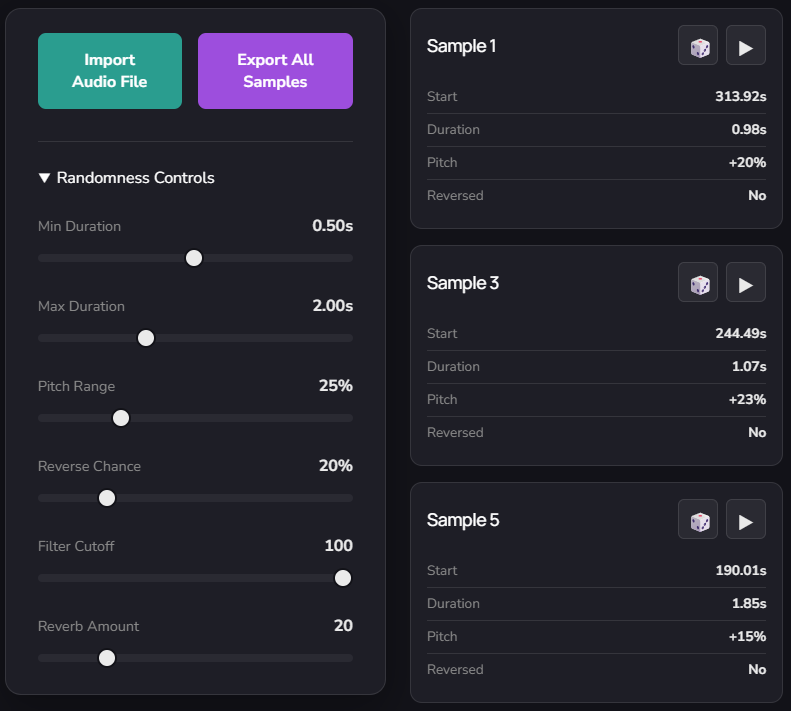This screenshot has height=711, width=791.
Task: Click the Max Duration slider knob
Action: click(146, 338)
